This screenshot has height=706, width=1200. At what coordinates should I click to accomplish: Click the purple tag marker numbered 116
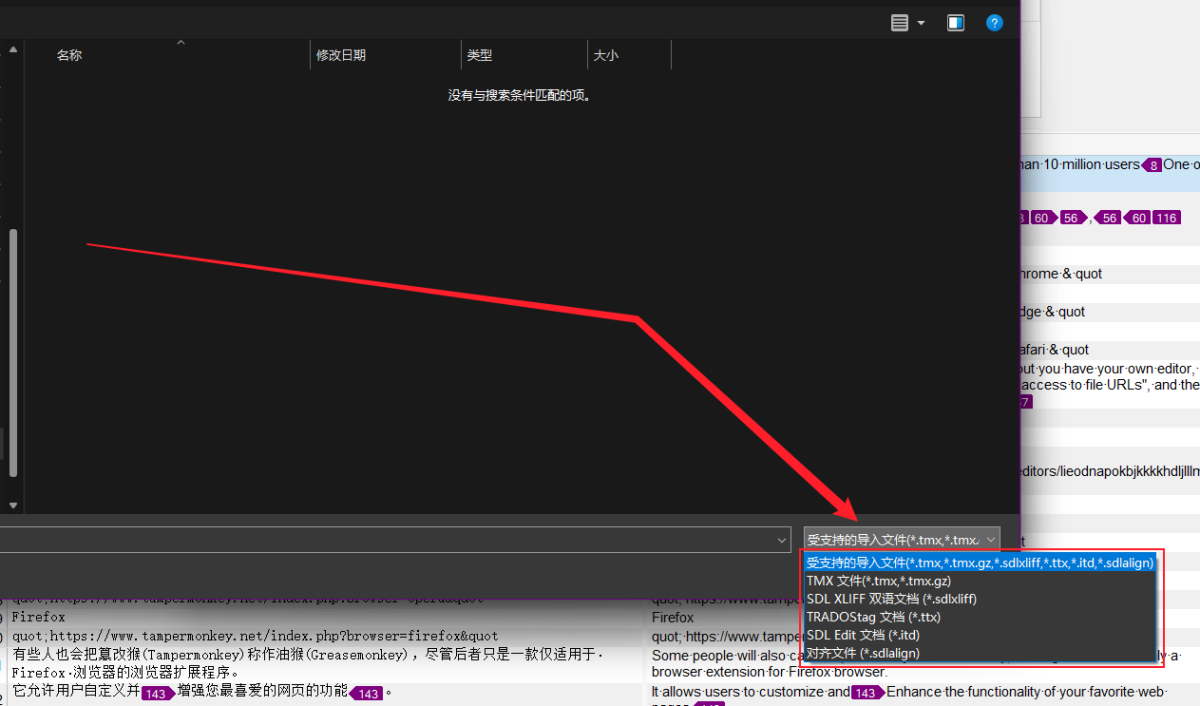[1166, 218]
